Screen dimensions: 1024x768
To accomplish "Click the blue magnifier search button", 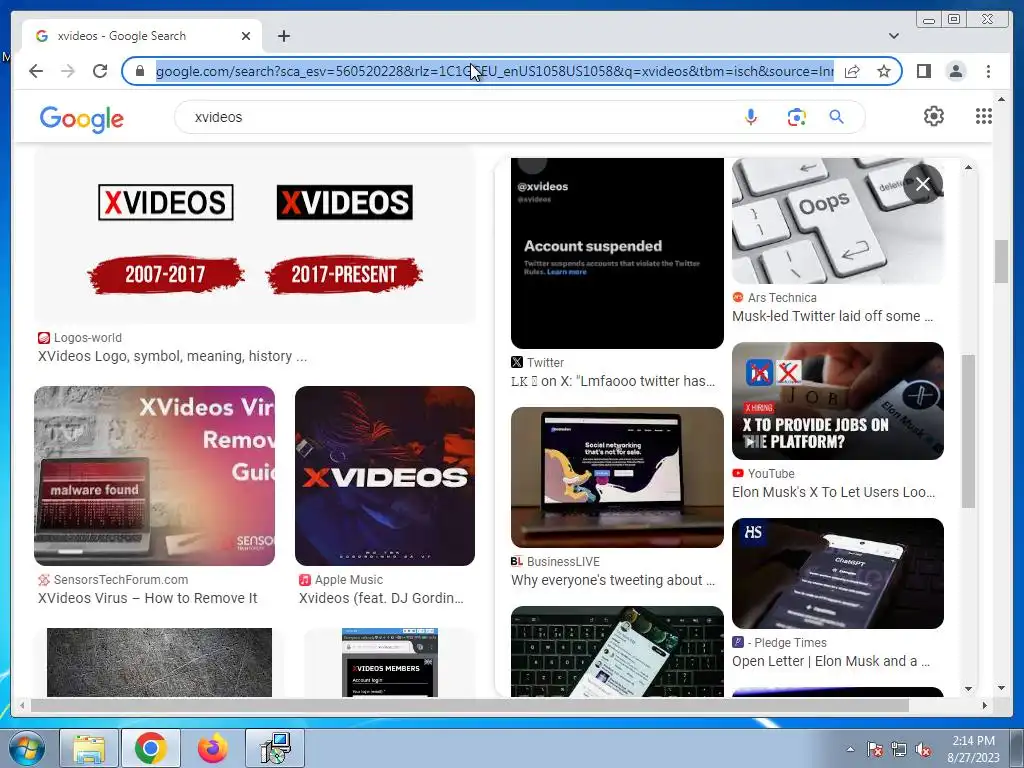I will (837, 117).
